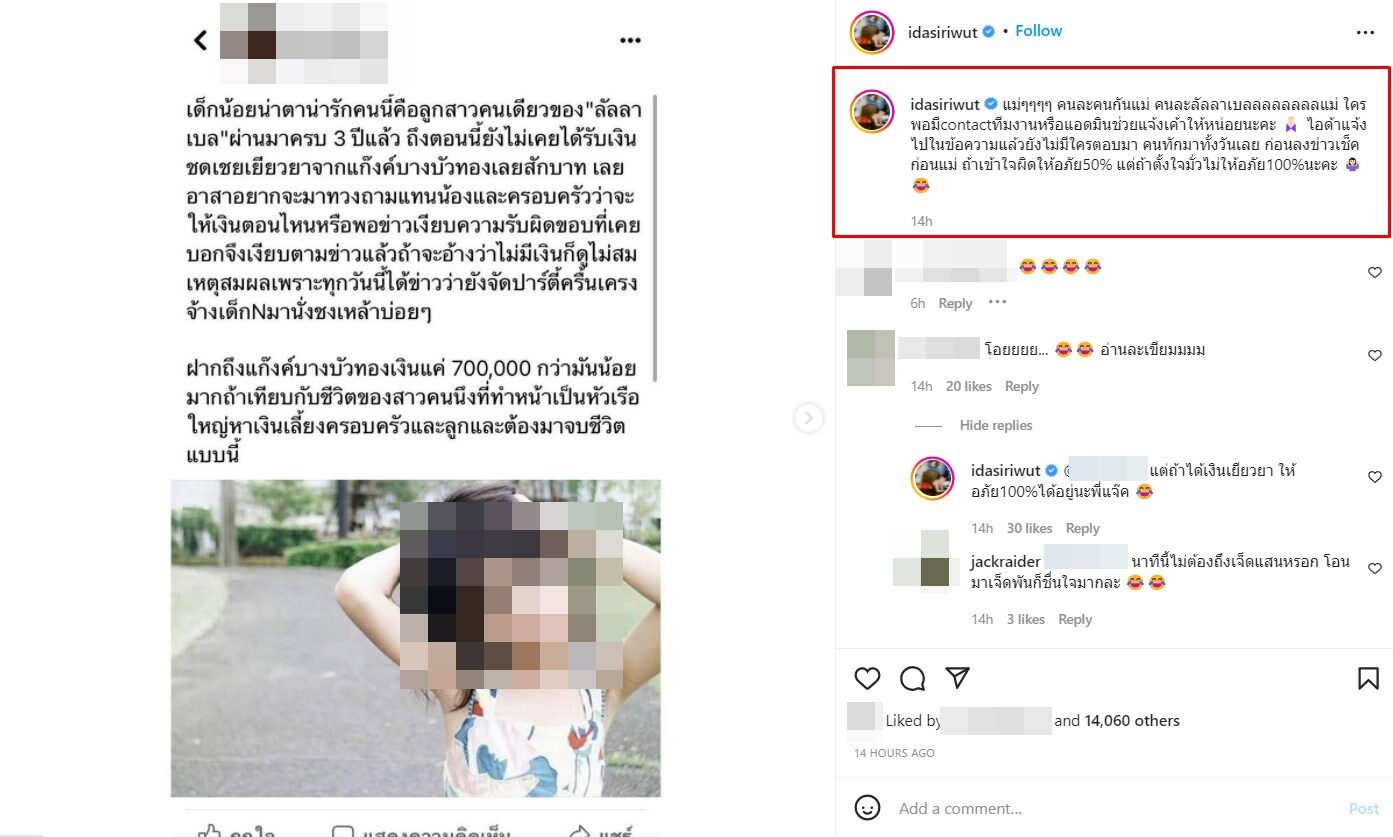
Task: Go to the next image with the arrow
Action: click(x=809, y=418)
